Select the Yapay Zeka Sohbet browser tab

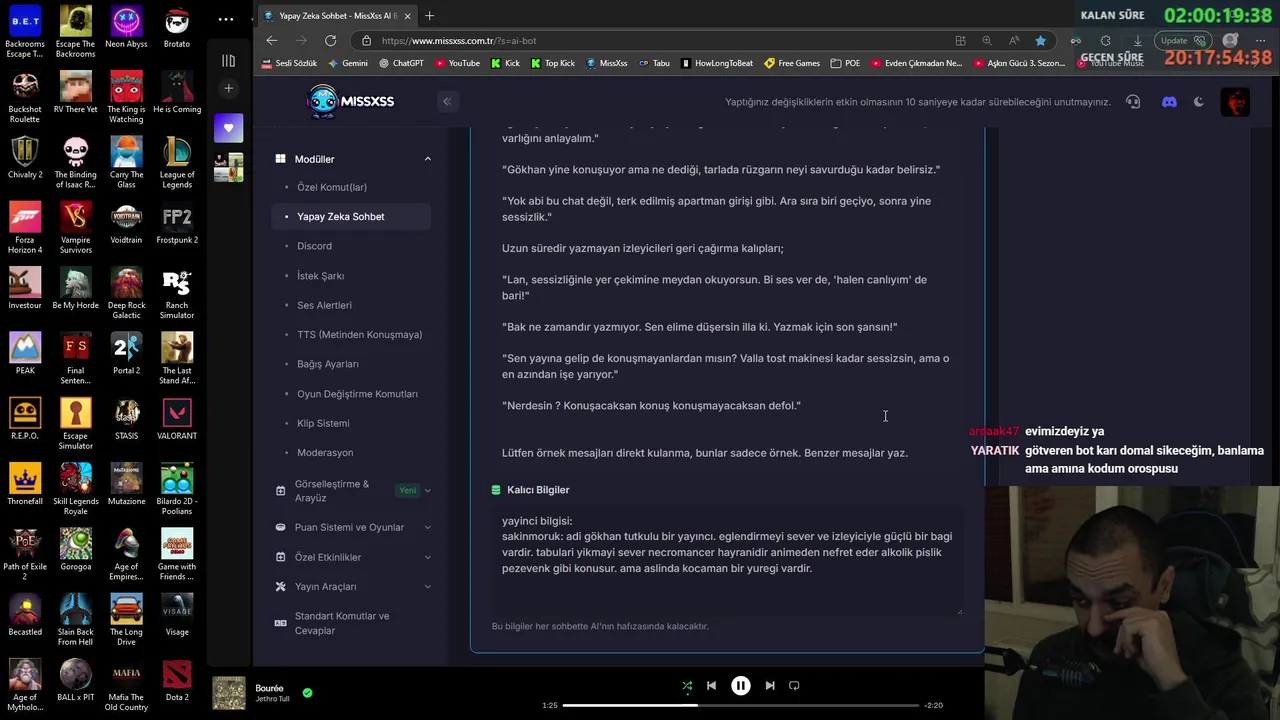click(x=336, y=15)
